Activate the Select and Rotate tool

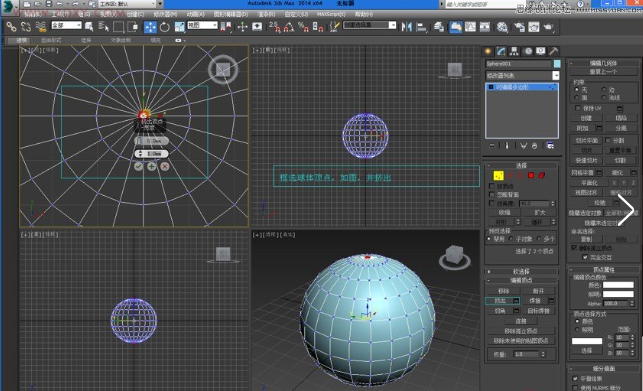(164, 27)
